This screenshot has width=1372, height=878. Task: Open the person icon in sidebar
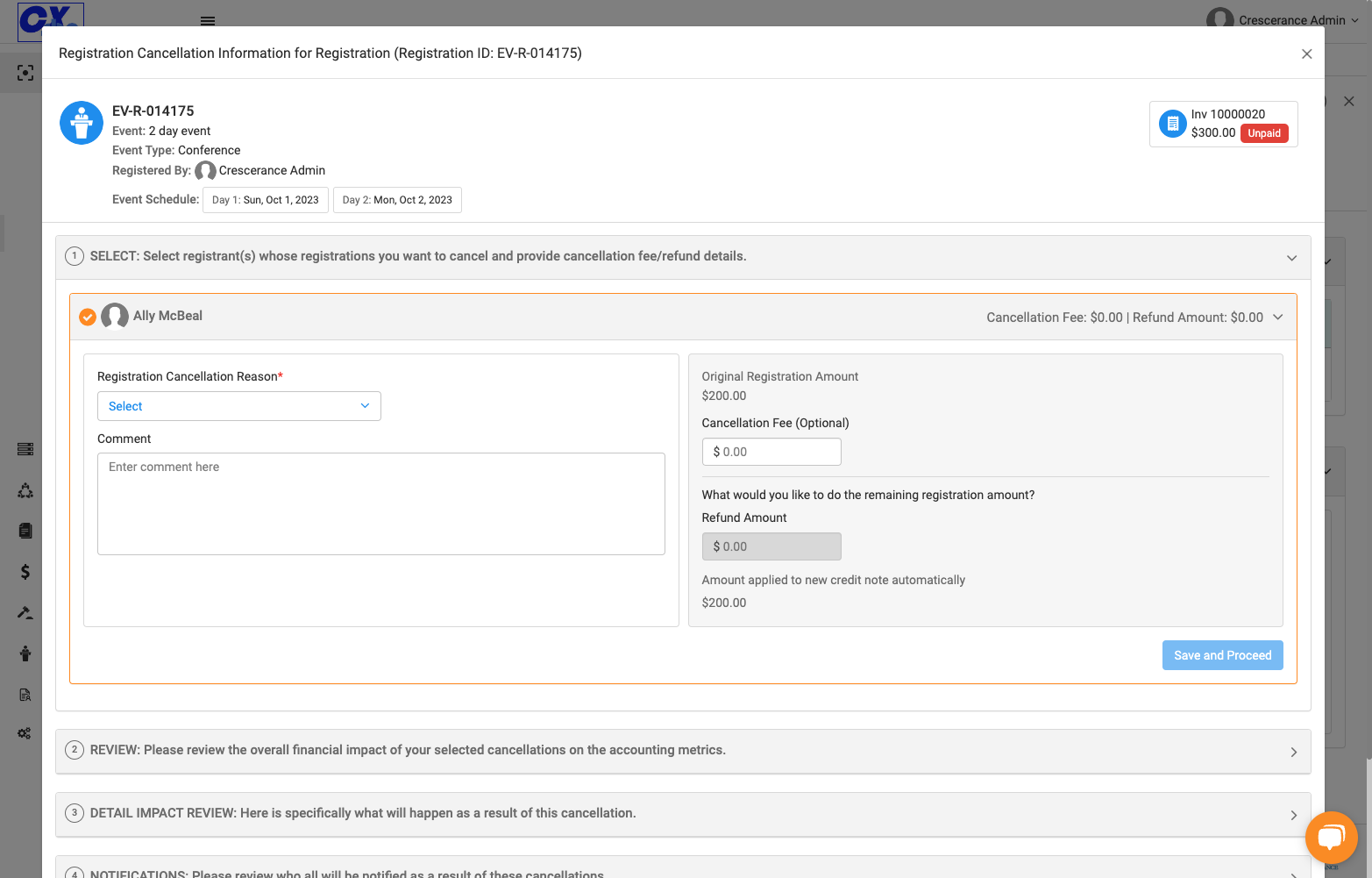25,653
